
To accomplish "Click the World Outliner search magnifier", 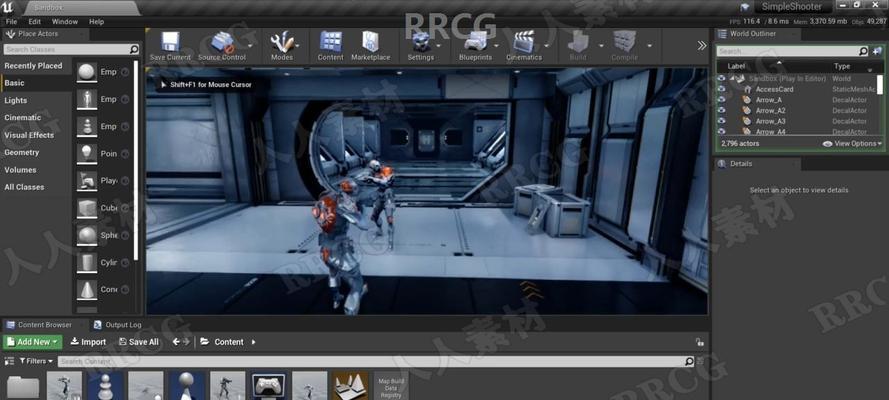I will [x=863, y=52].
